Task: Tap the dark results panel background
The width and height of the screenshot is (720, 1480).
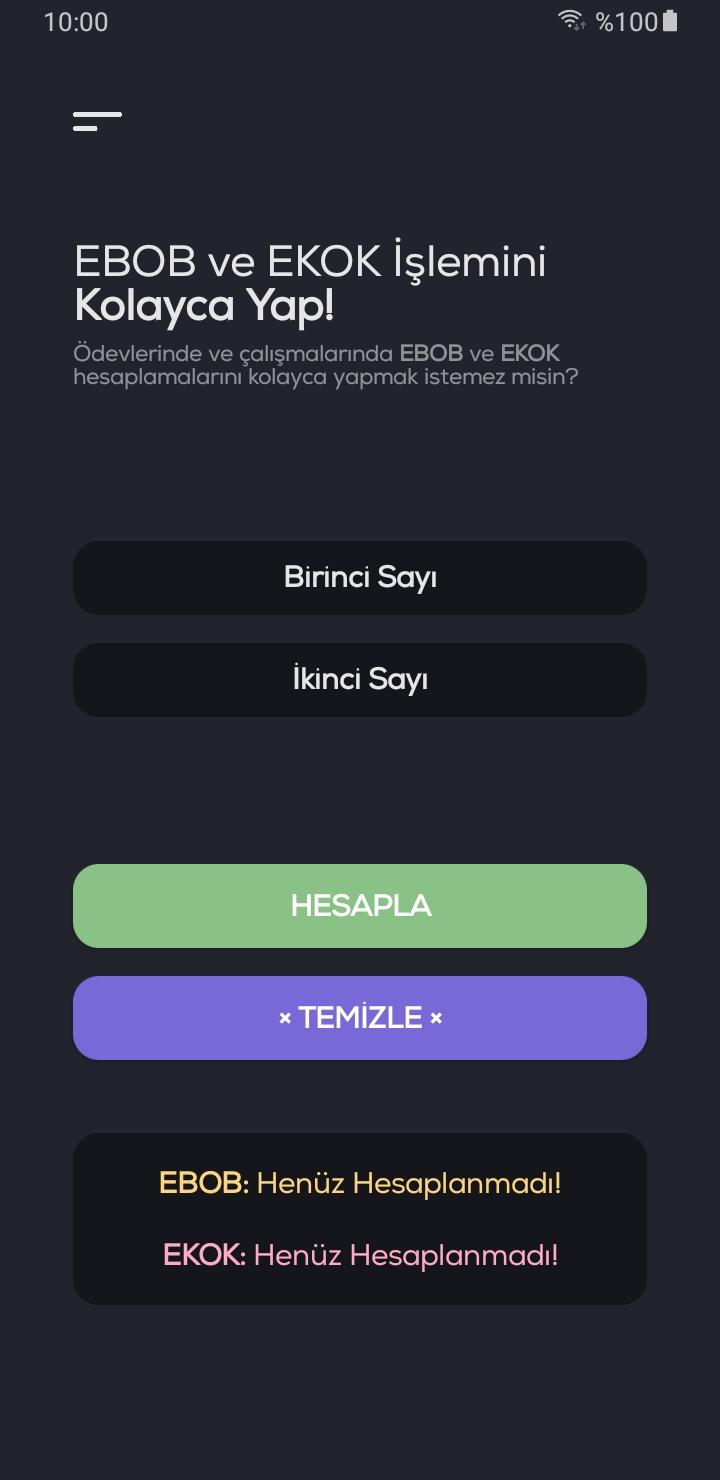Action: (x=360, y=1219)
